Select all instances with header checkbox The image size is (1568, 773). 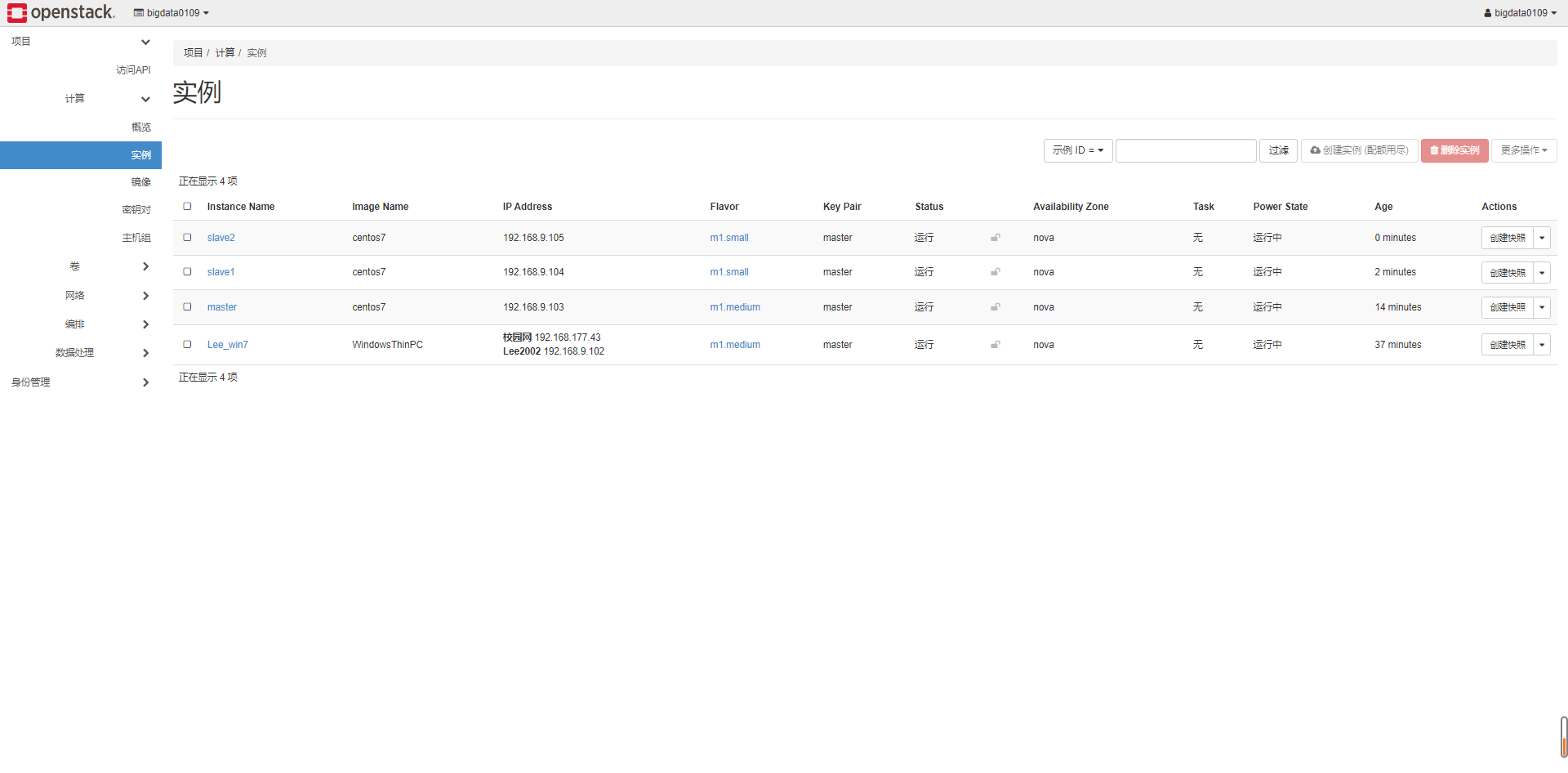tap(187, 207)
